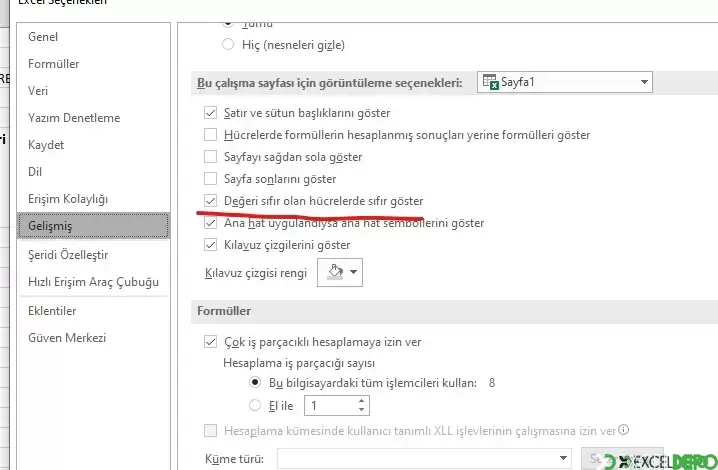Select Hızlı Erişim Araç Çubuğu category
The image size is (718, 470).
coord(93,282)
